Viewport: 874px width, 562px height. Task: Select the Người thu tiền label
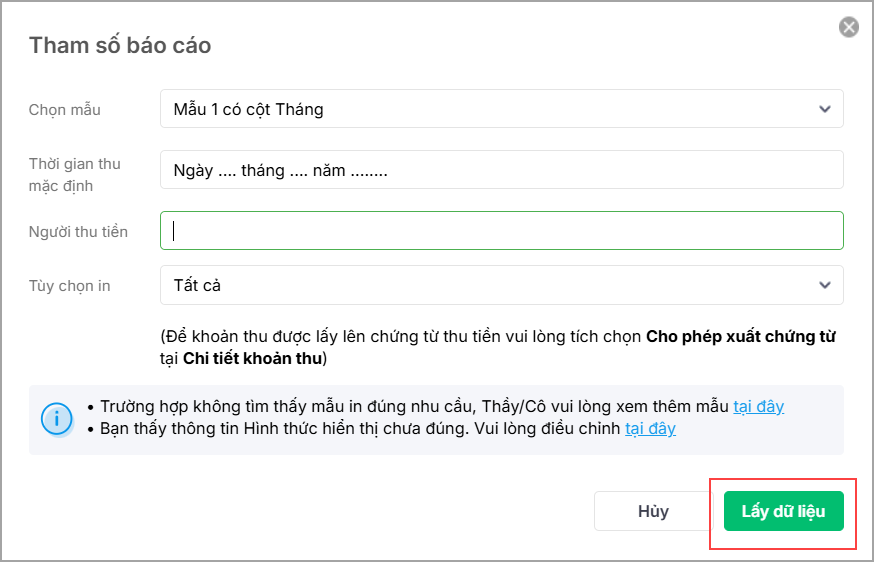pos(79,232)
